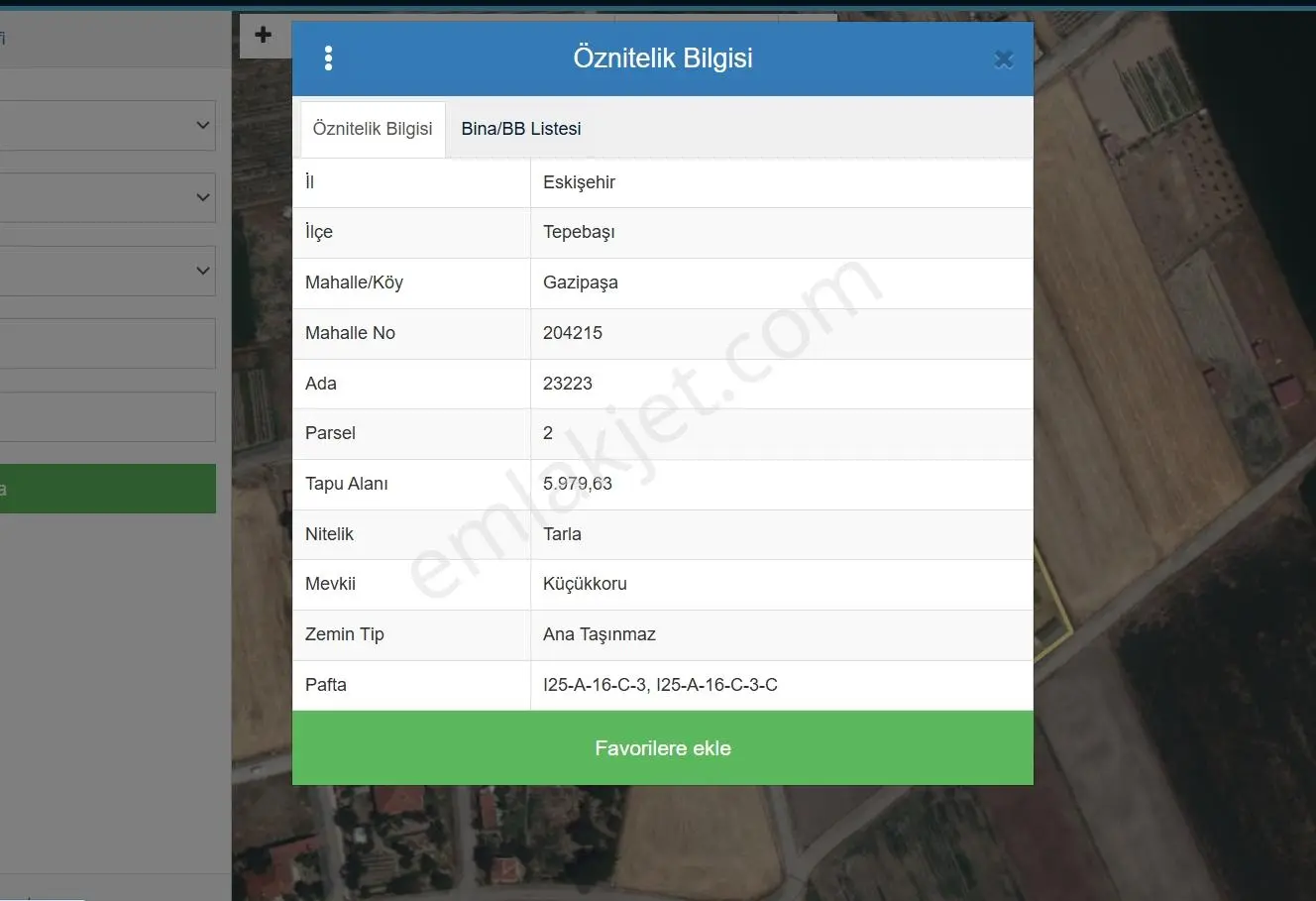Select the Tepebaşı district value
Screen dimensions: 1316x901
579,232
